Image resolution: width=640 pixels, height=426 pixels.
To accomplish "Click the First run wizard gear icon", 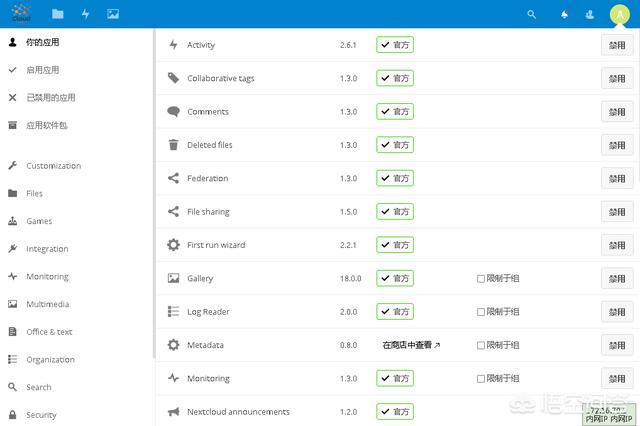I will [x=173, y=245].
